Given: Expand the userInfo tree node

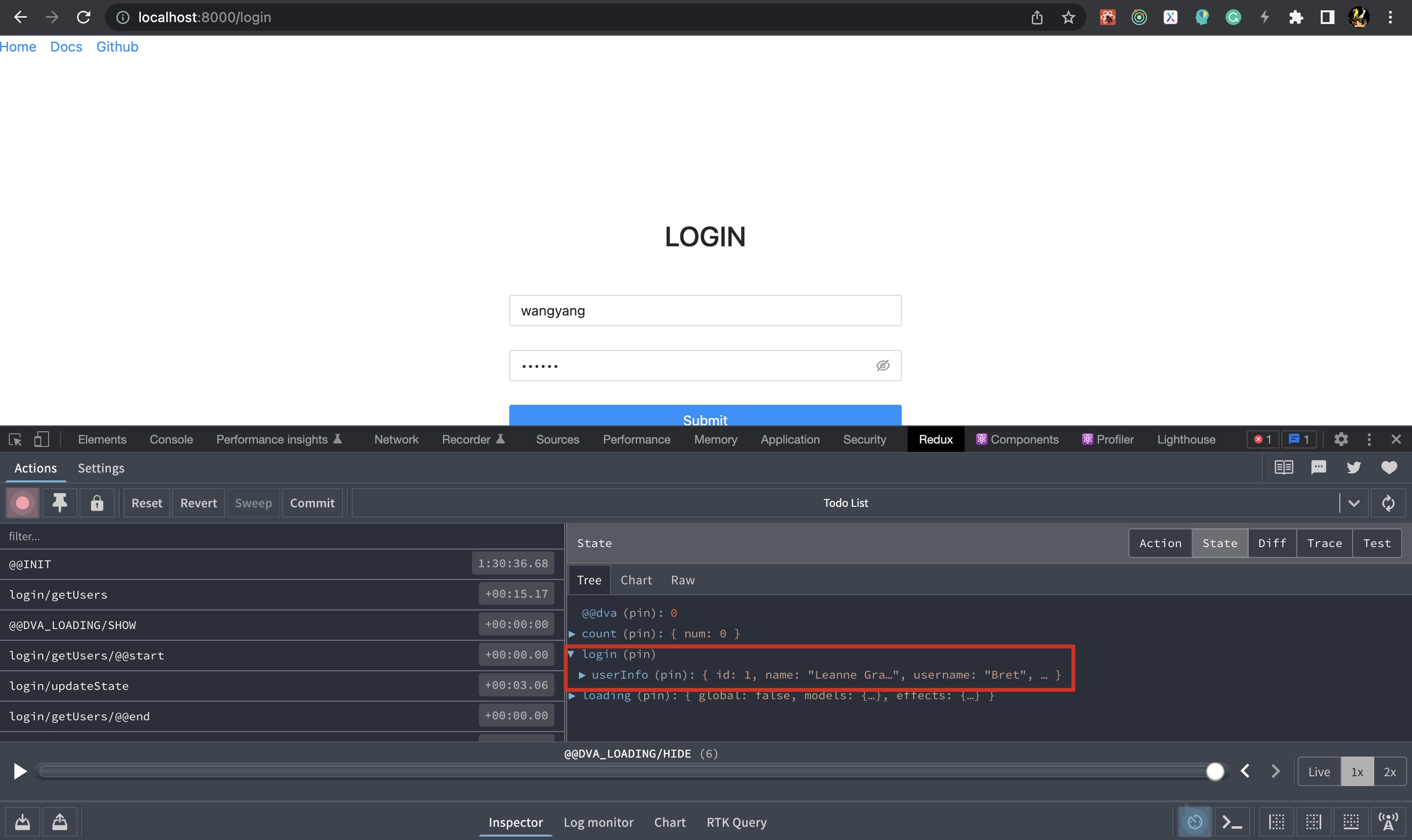Looking at the screenshot, I should coord(582,675).
